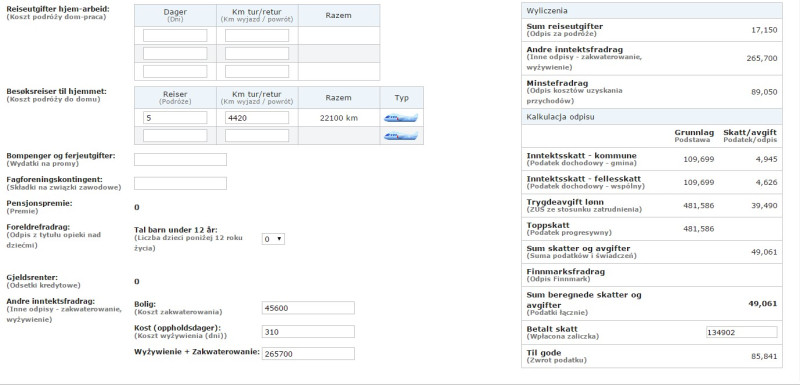Click first Dager field in home-work travel
Viewport: 800px width, 385px height.
pyautogui.click(x=175, y=35)
